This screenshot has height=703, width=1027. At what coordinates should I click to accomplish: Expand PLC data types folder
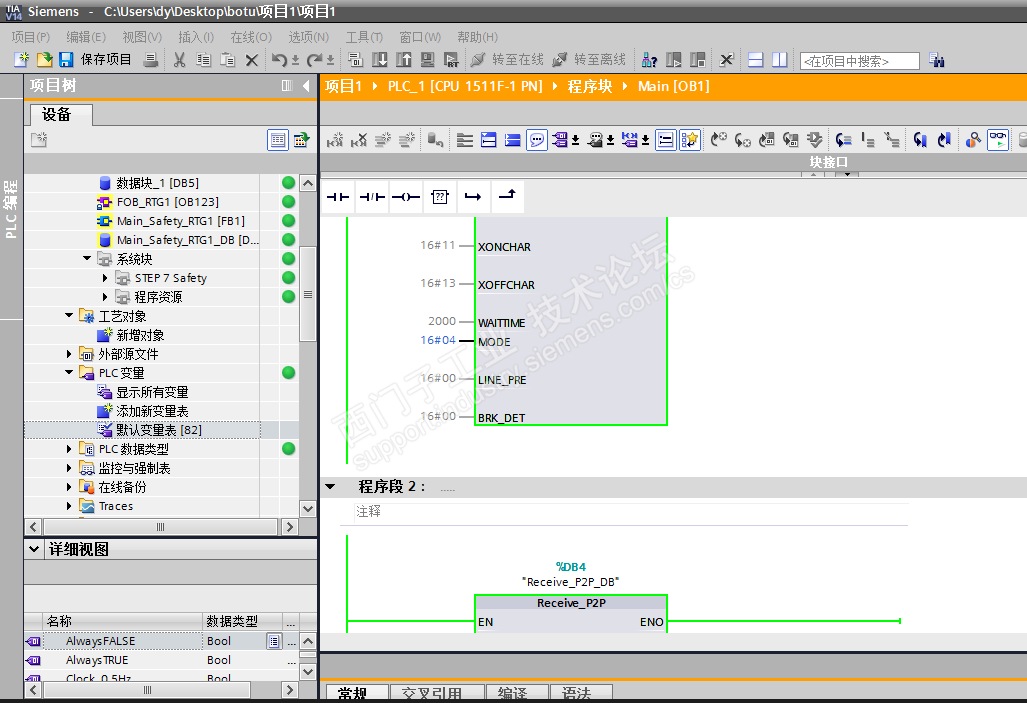click(69, 449)
